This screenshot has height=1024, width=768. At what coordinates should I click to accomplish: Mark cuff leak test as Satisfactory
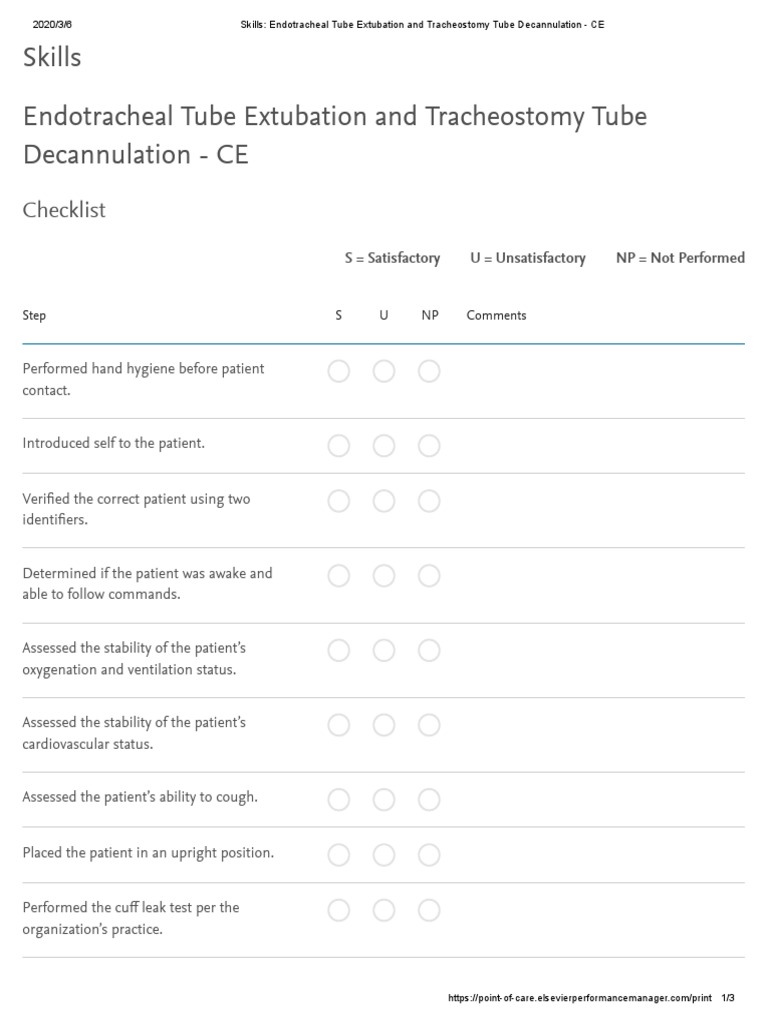[339, 910]
